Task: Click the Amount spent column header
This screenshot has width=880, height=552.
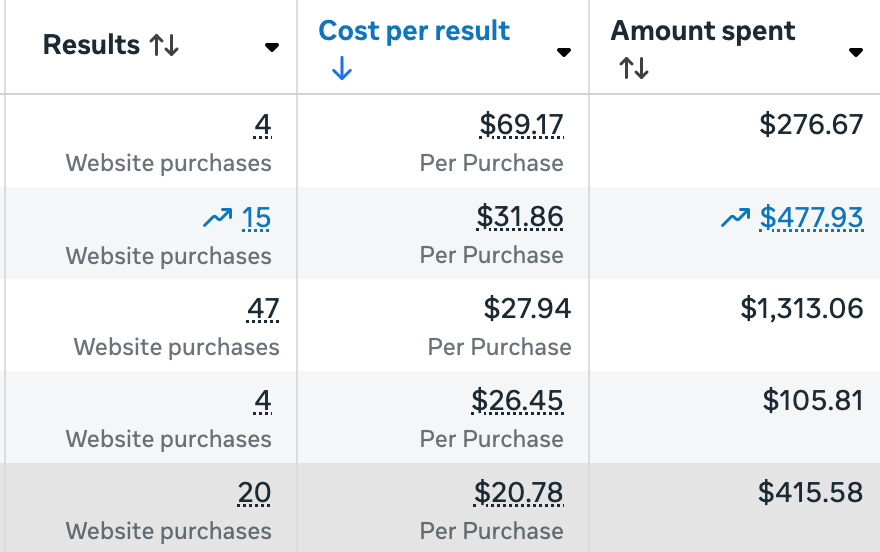Action: point(703,31)
